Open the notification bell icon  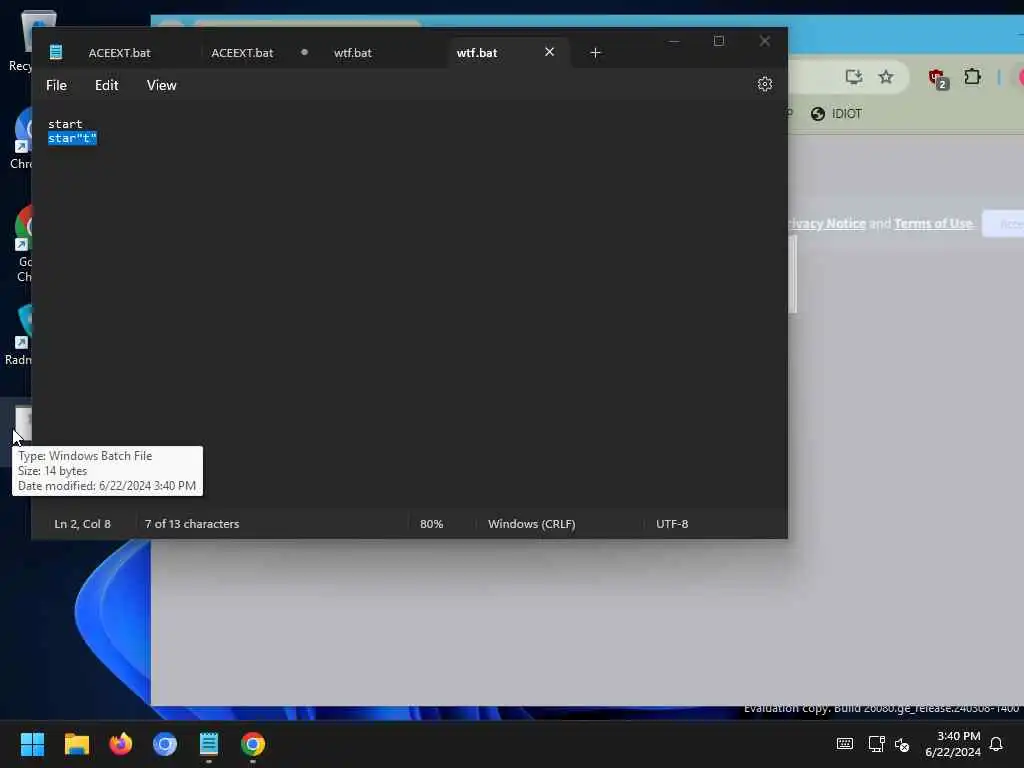click(x=996, y=744)
